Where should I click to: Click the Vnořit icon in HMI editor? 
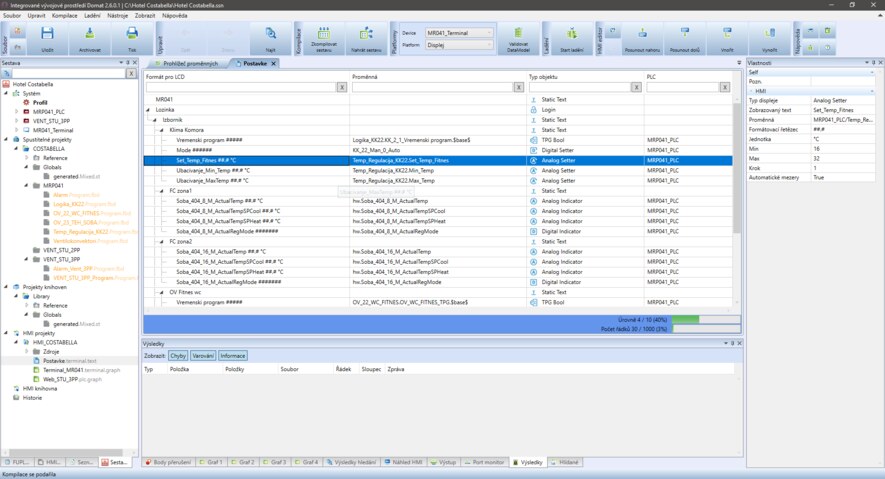click(727, 38)
